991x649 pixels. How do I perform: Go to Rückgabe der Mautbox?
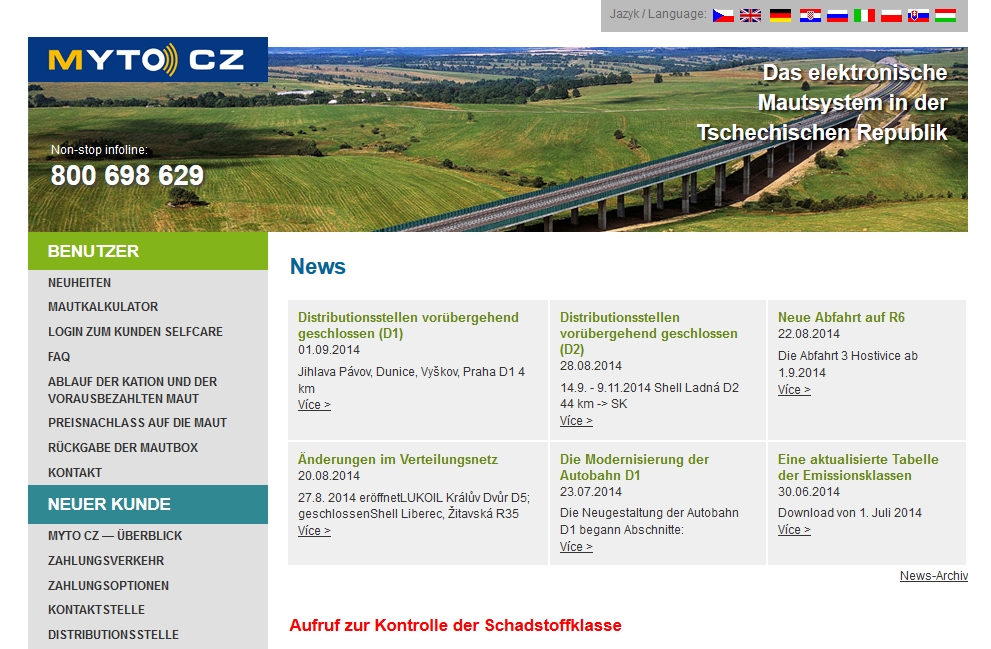coord(123,447)
